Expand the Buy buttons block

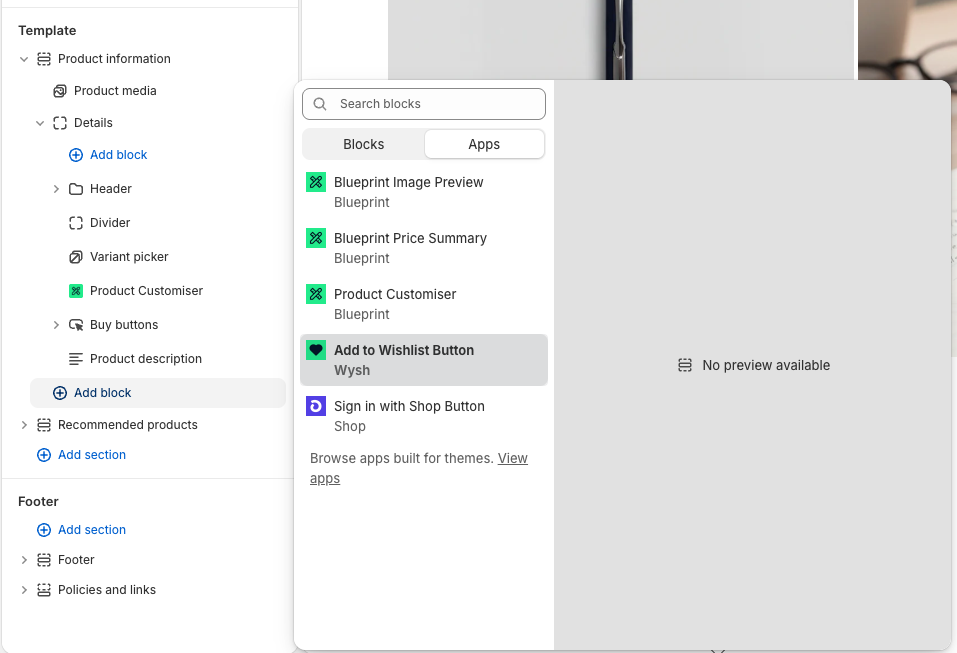56,325
